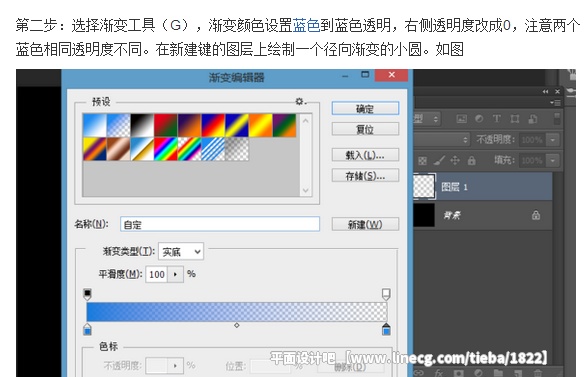Select the blue-to-white foreground gradient preset

[x=94, y=125]
